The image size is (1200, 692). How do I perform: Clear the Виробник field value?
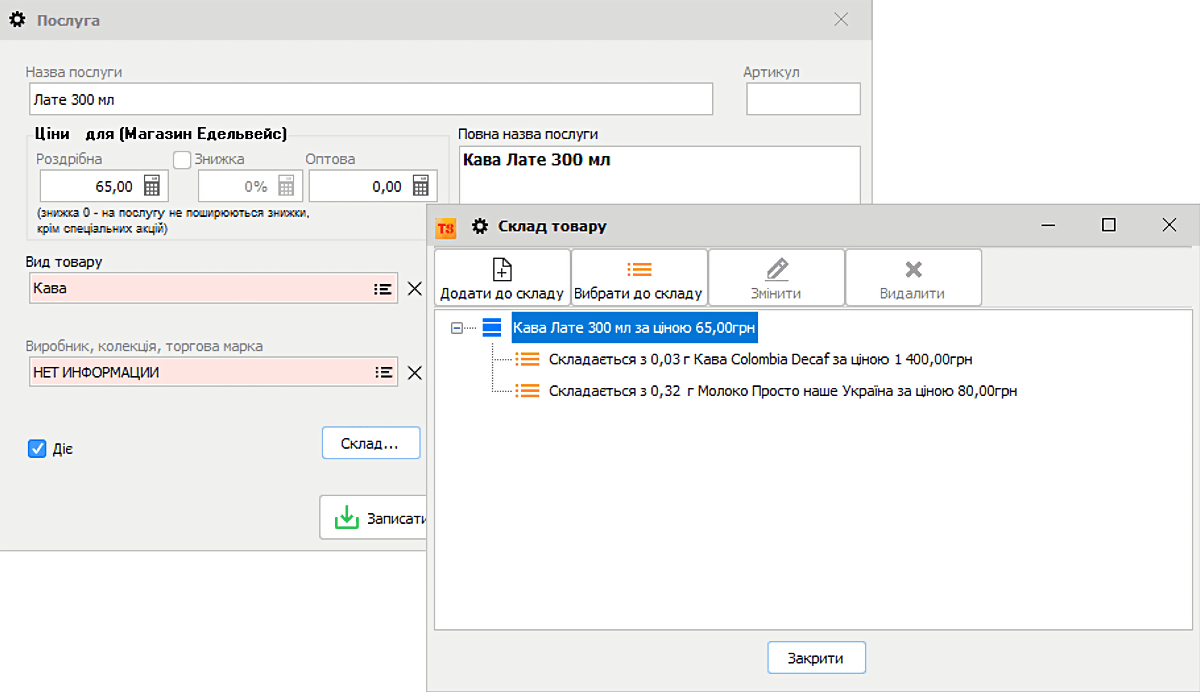coord(415,373)
